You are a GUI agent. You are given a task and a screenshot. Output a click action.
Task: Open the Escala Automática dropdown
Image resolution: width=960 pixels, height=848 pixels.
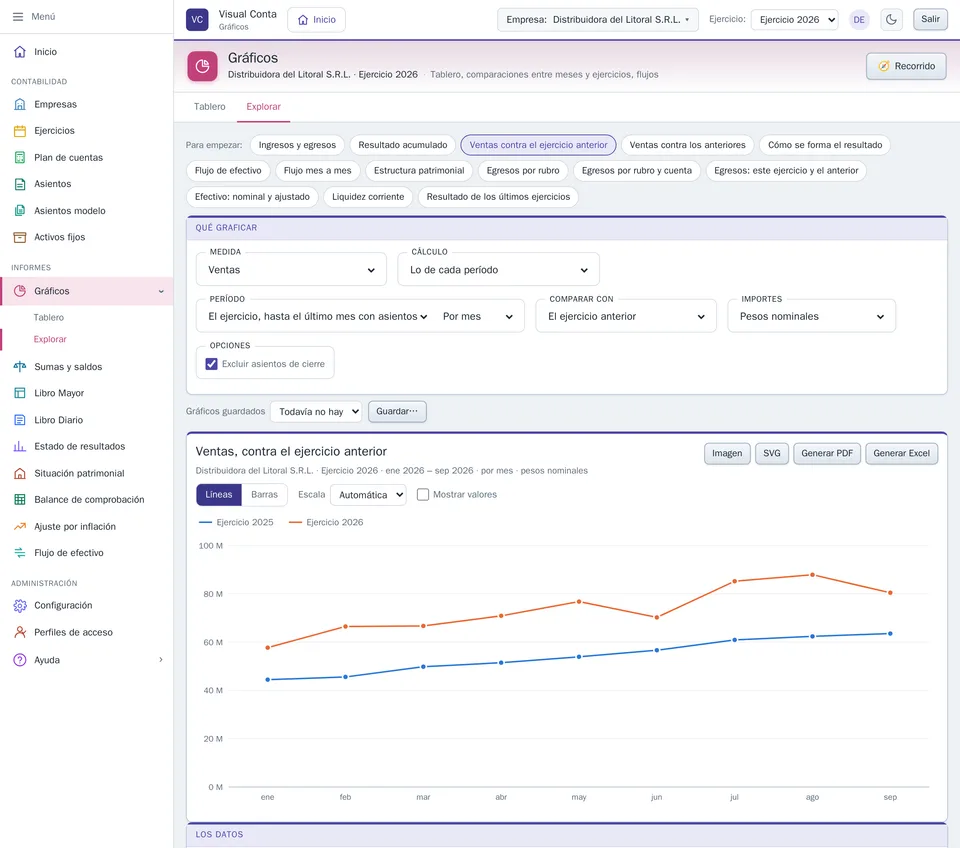369,495
